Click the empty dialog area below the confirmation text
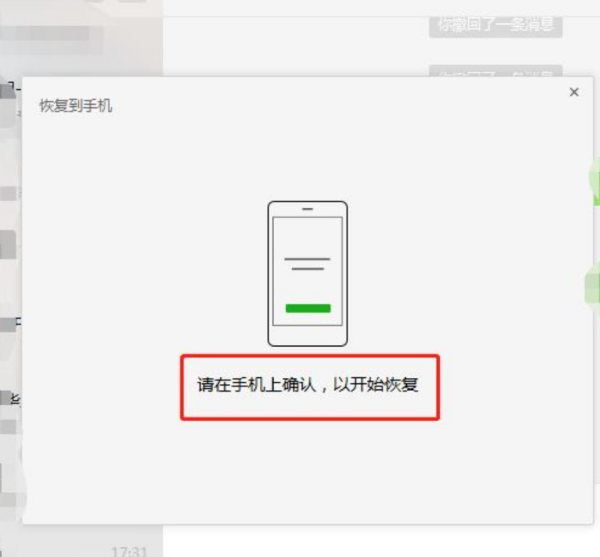The width and height of the screenshot is (600, 557). pyautogui.click(x=308, y=472)
